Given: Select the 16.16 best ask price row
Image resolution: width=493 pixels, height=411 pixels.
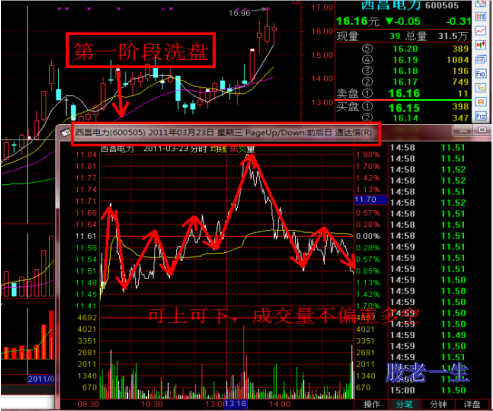Looking at the screenshot, I should coord(403,94).
